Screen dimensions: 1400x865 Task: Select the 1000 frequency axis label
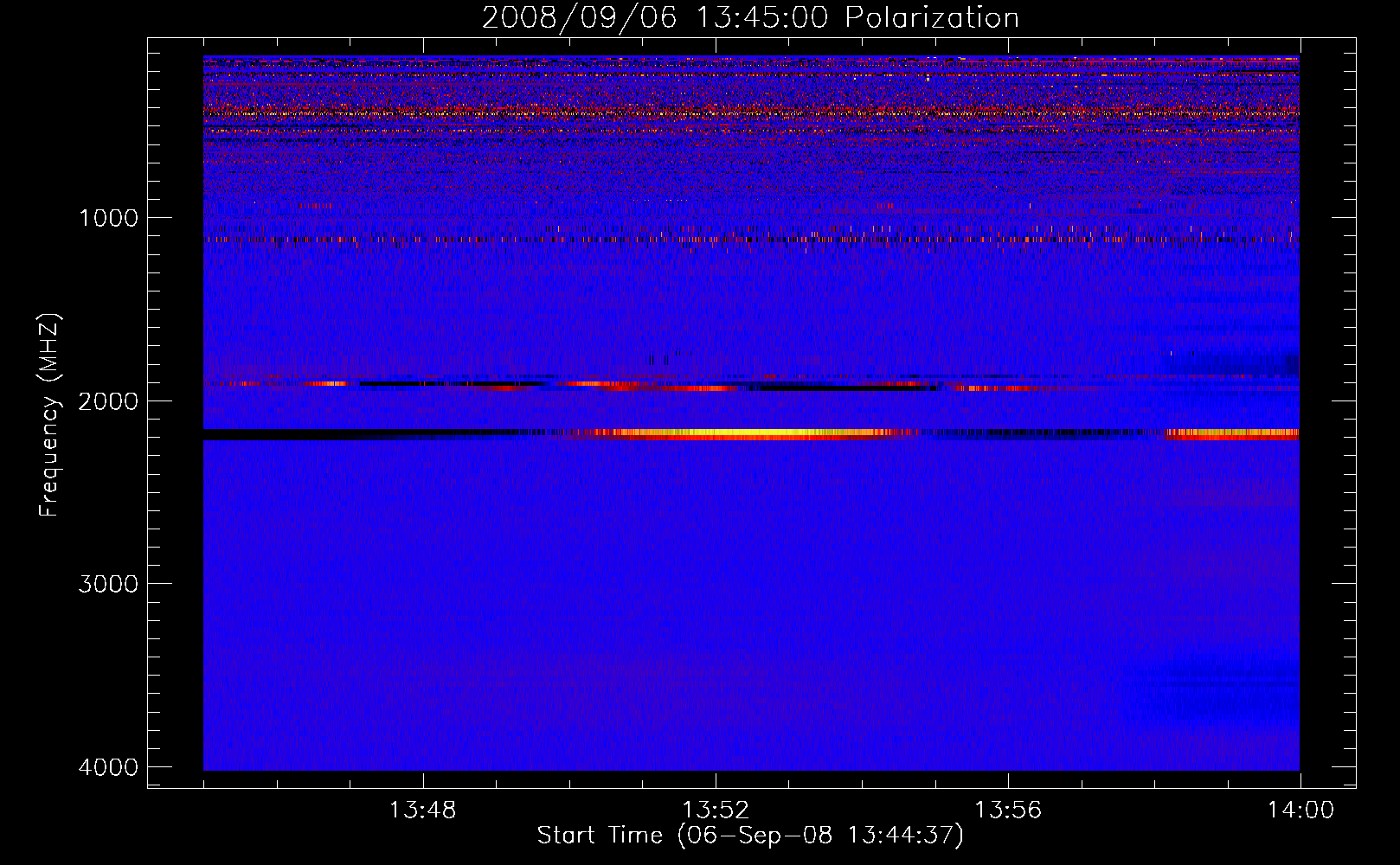pyautogui.click(x=108, y=218)
